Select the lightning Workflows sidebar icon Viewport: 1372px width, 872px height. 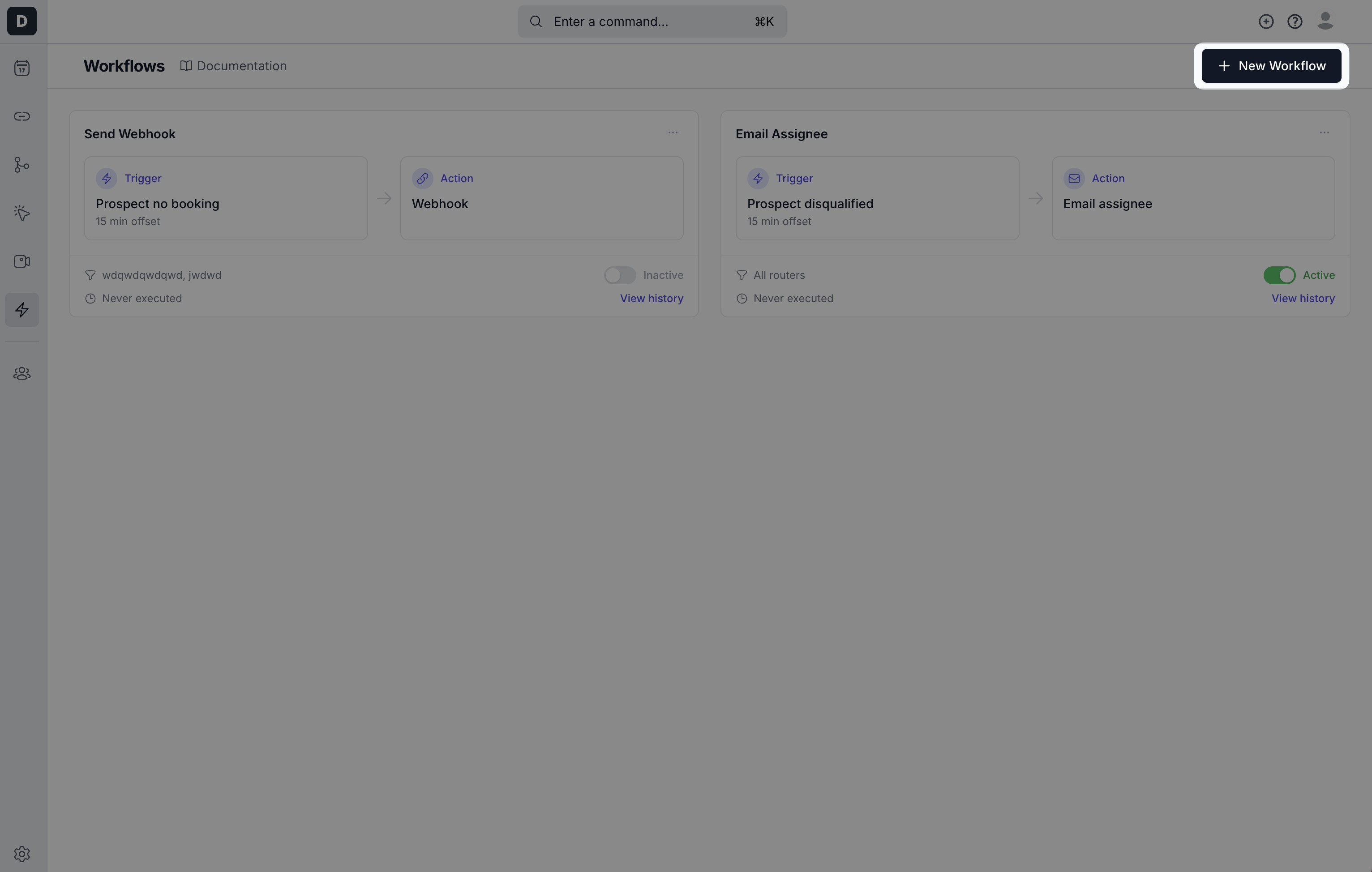point(21,310)
